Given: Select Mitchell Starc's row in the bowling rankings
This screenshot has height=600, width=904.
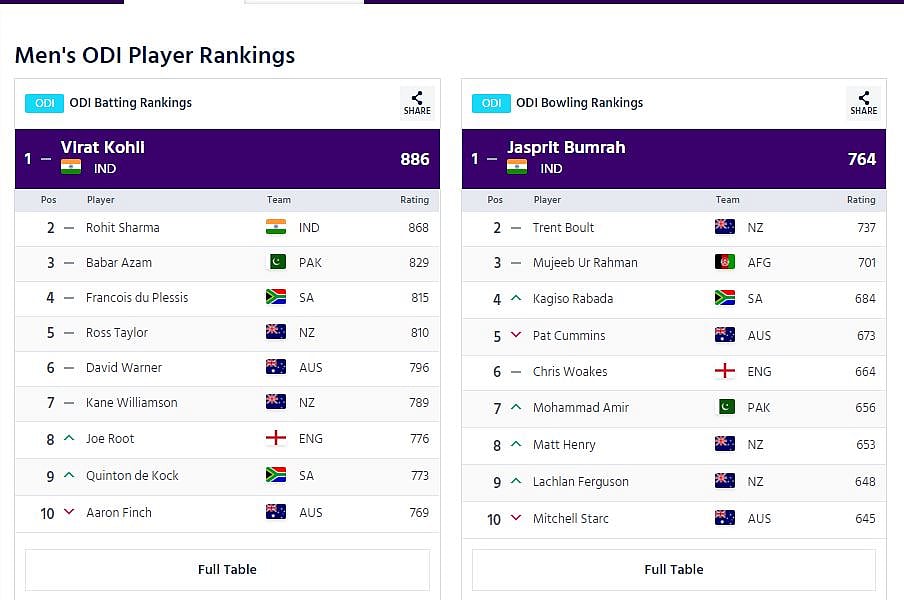Looking at the screenshot, I should (x=674, y=518).
